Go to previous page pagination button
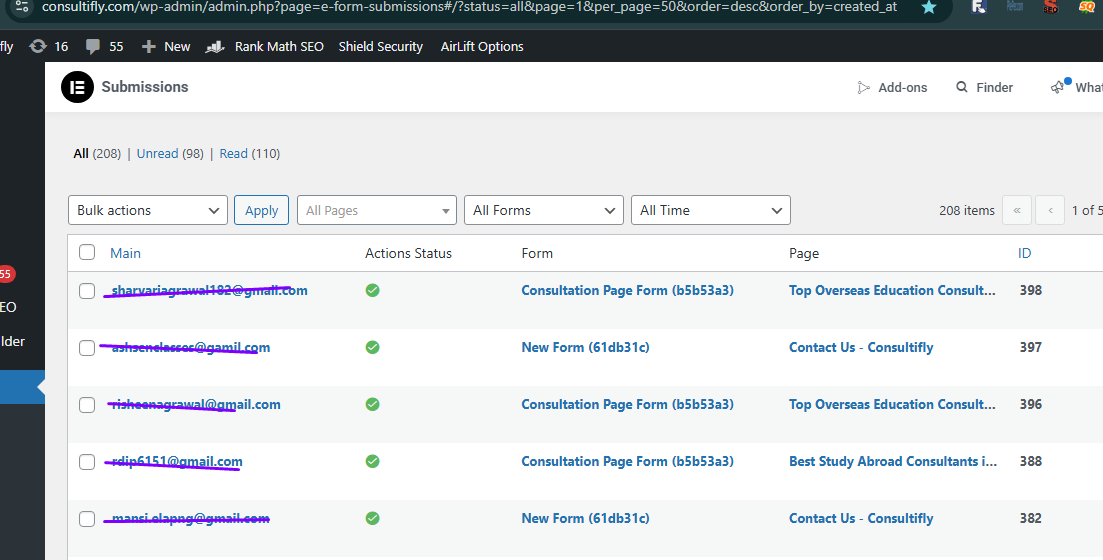1103x560 pixels. [1050, 210]
